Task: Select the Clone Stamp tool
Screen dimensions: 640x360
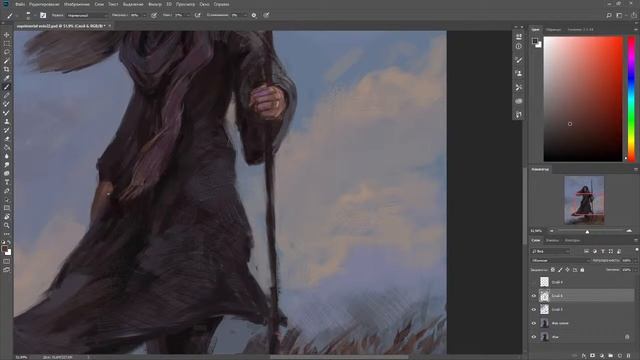Action: pos(7,122)
